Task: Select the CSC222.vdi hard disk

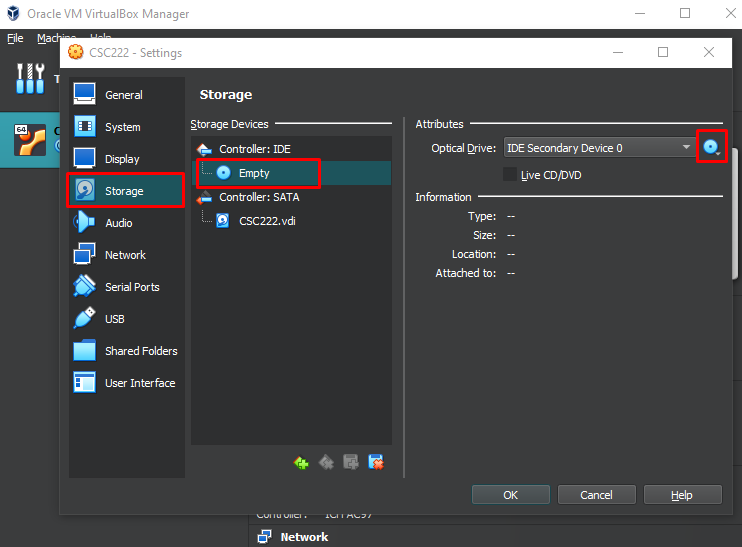Action: pyautogui.click(x=267, y=221)
